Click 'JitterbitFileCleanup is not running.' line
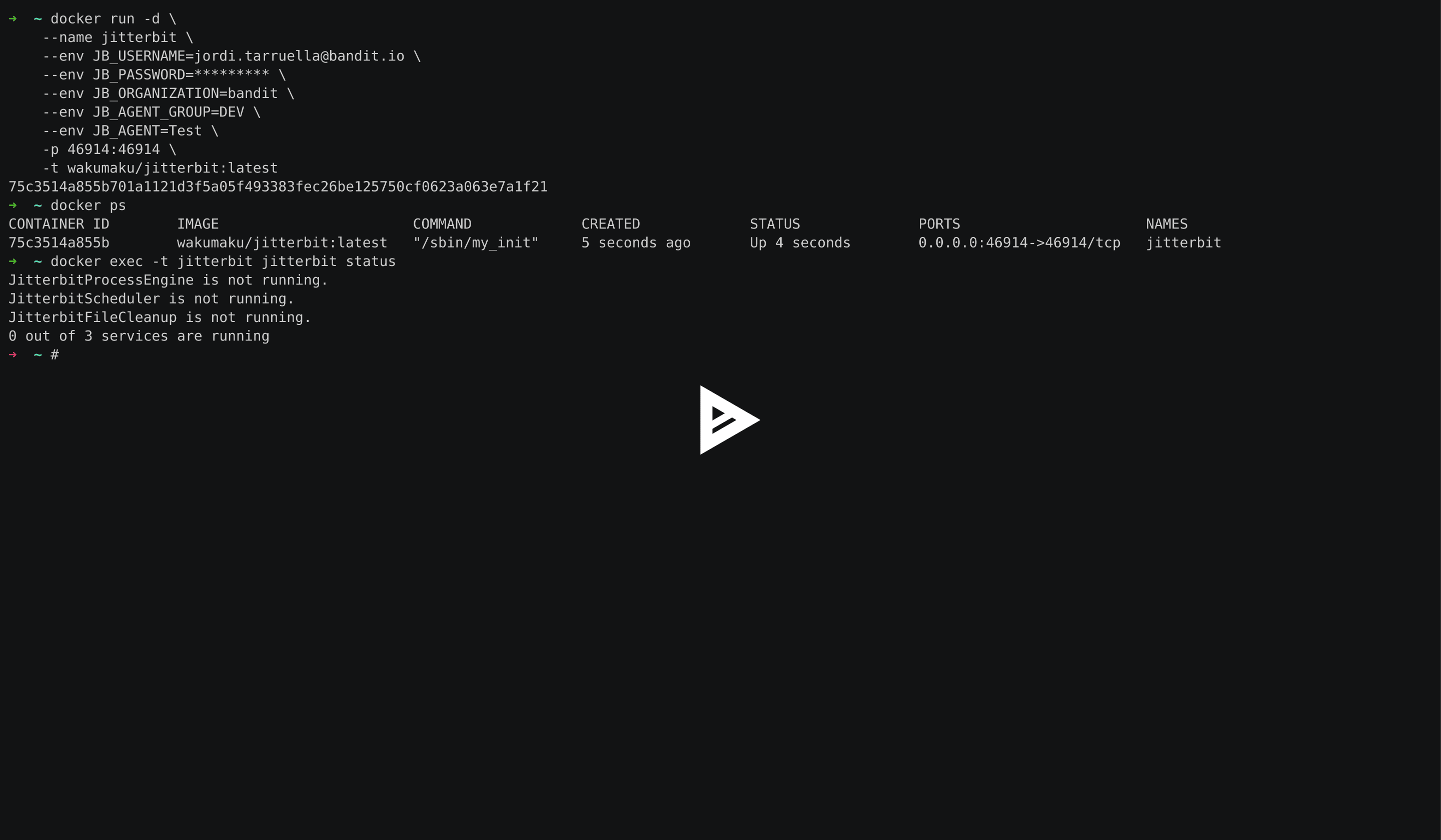The height and width of the screenshot is (840, 1441). tap(160, 318)
